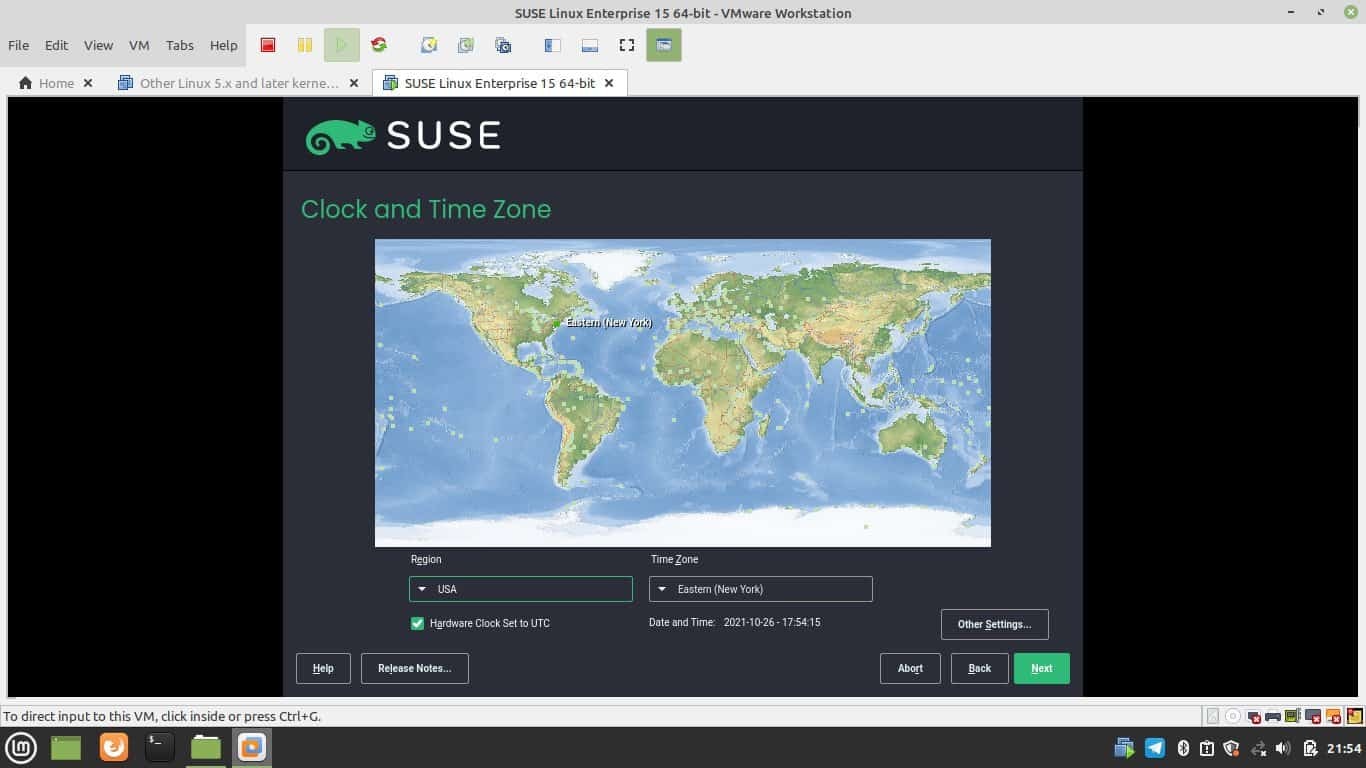The image size is (1366, 768).
Task: Open Telegram from the system tray
Action: pos(1155,747)
